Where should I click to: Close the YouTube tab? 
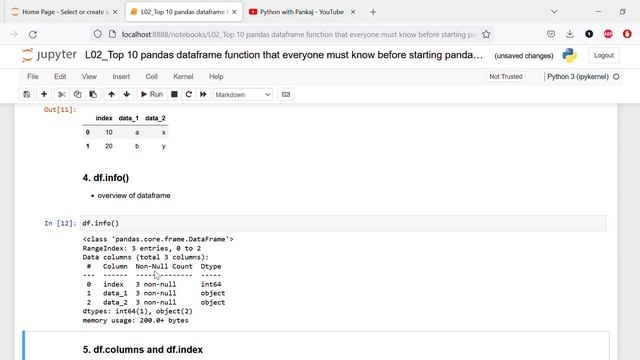(x=353, y=12)
